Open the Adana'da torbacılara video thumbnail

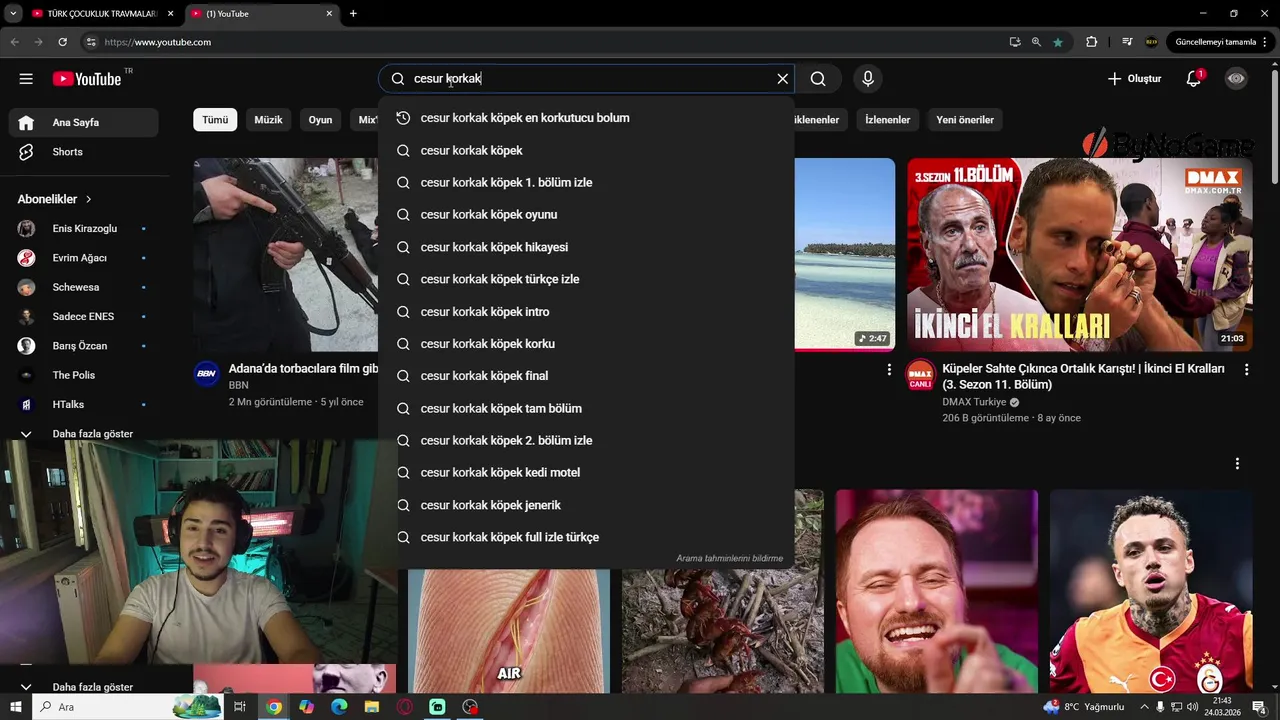[286, 255]
